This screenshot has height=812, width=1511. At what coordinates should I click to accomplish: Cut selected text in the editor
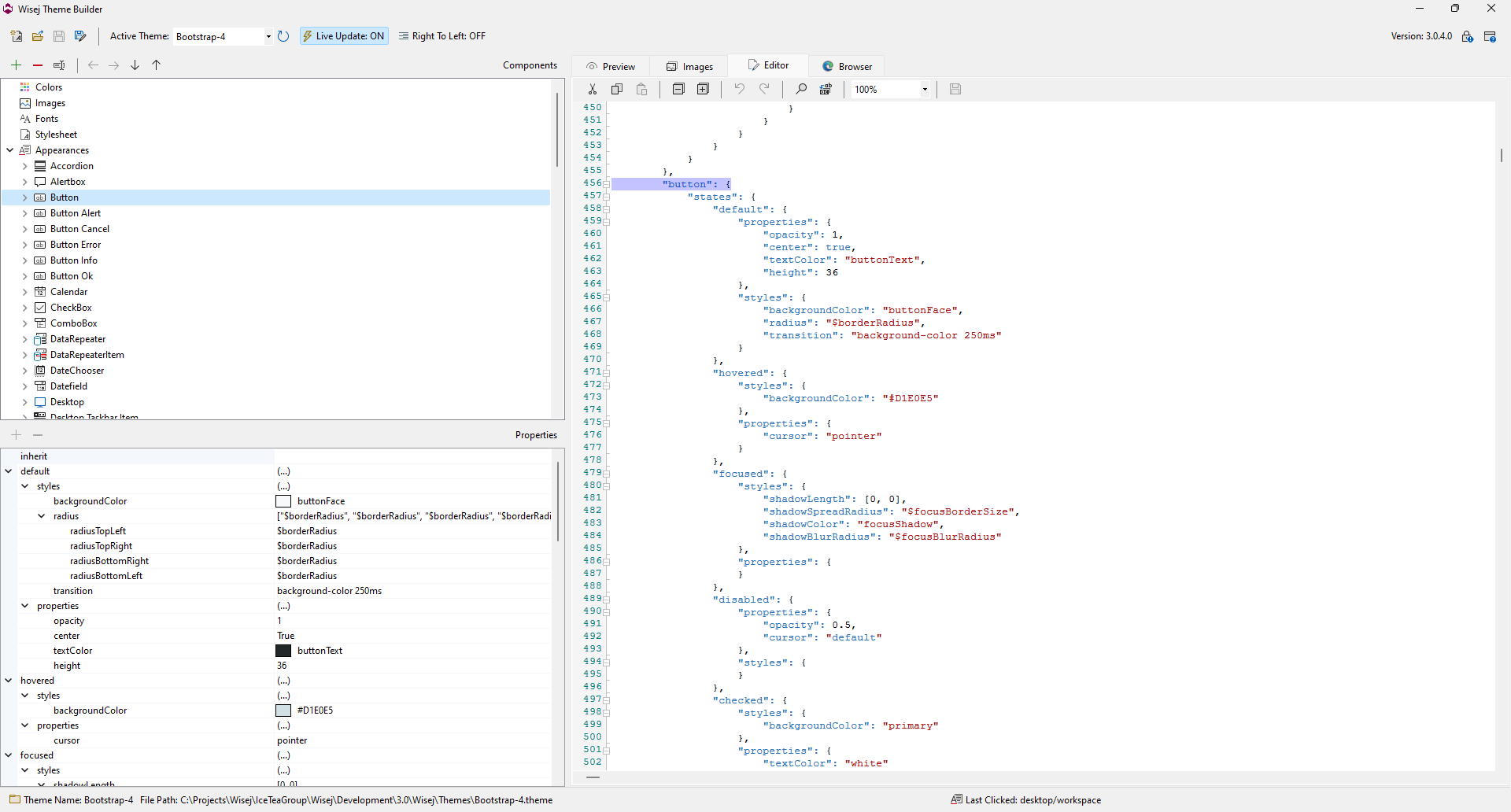pos(593,89)
